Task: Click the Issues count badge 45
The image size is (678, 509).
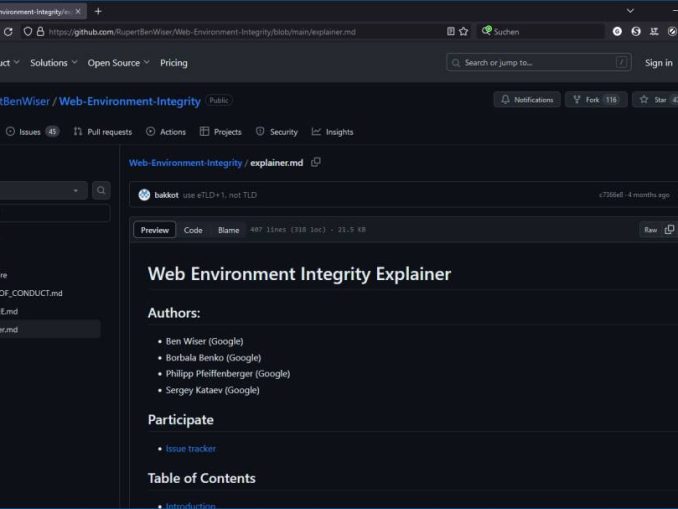Action: click(x=52, y=132)
